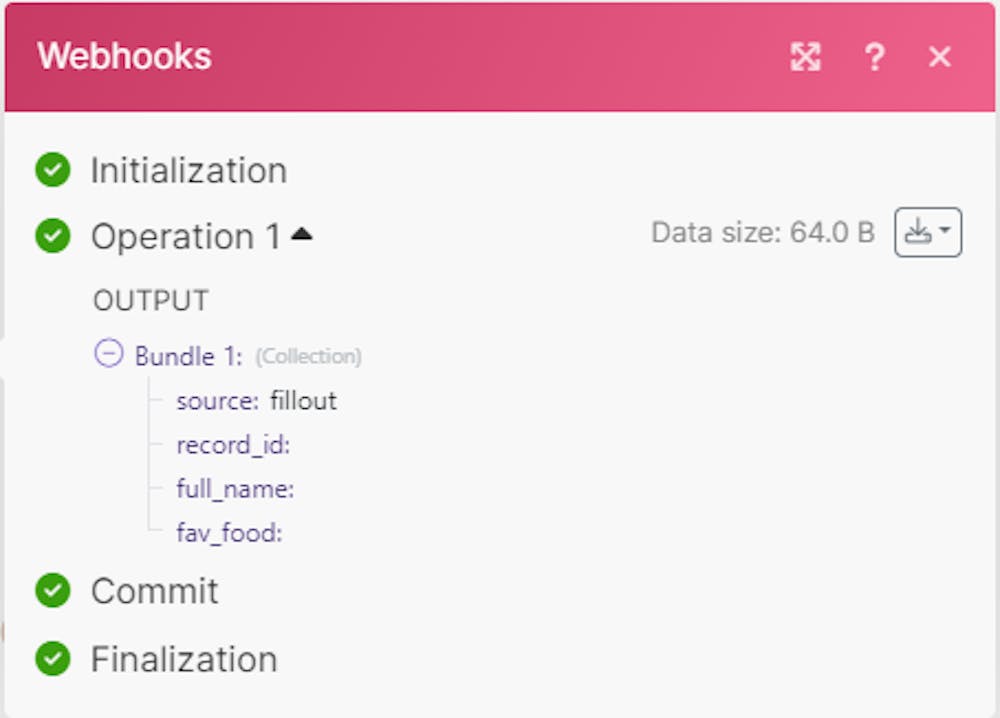Viewport: 1000px width, 718px height.
Task: Click the green check beside Initialization
Action: point(52,170)
